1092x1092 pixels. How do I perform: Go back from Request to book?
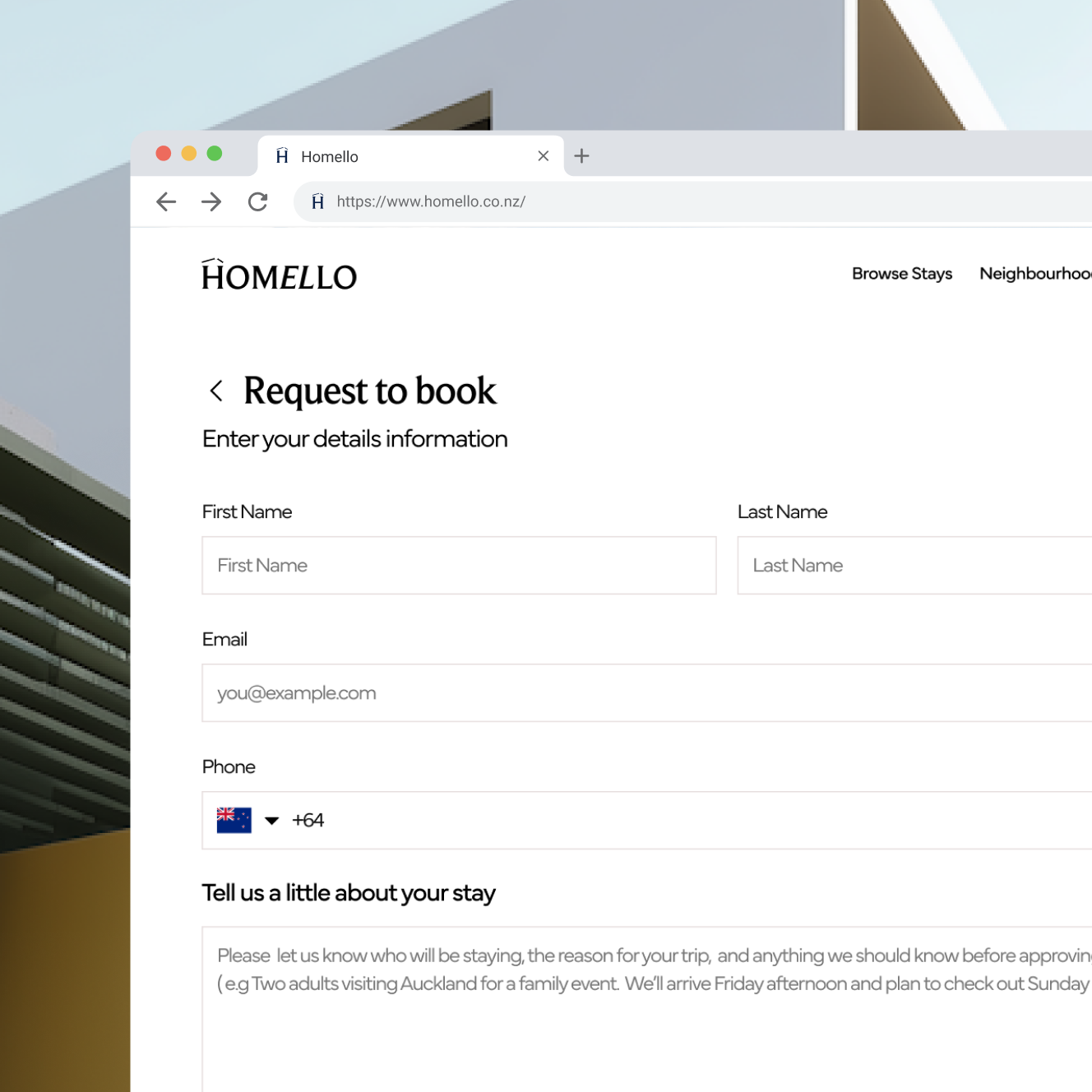[x=216, y=391]
